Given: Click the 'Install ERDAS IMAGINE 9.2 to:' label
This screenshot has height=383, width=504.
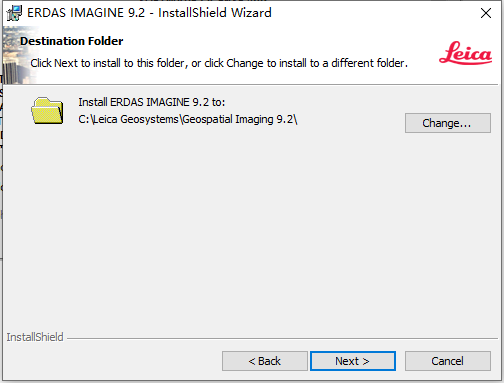Looking at the screenshot, I should [152, 102].
